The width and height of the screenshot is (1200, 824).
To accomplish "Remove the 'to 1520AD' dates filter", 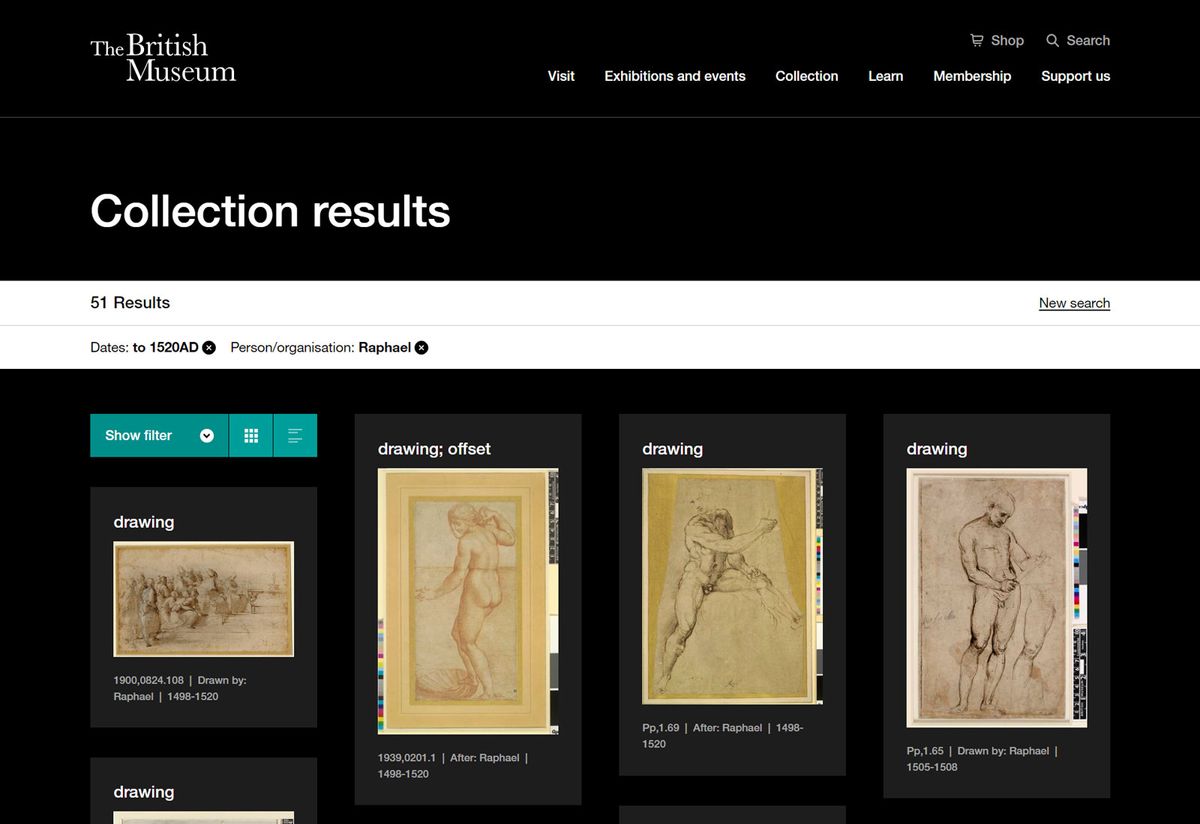I will pos(208,347).
